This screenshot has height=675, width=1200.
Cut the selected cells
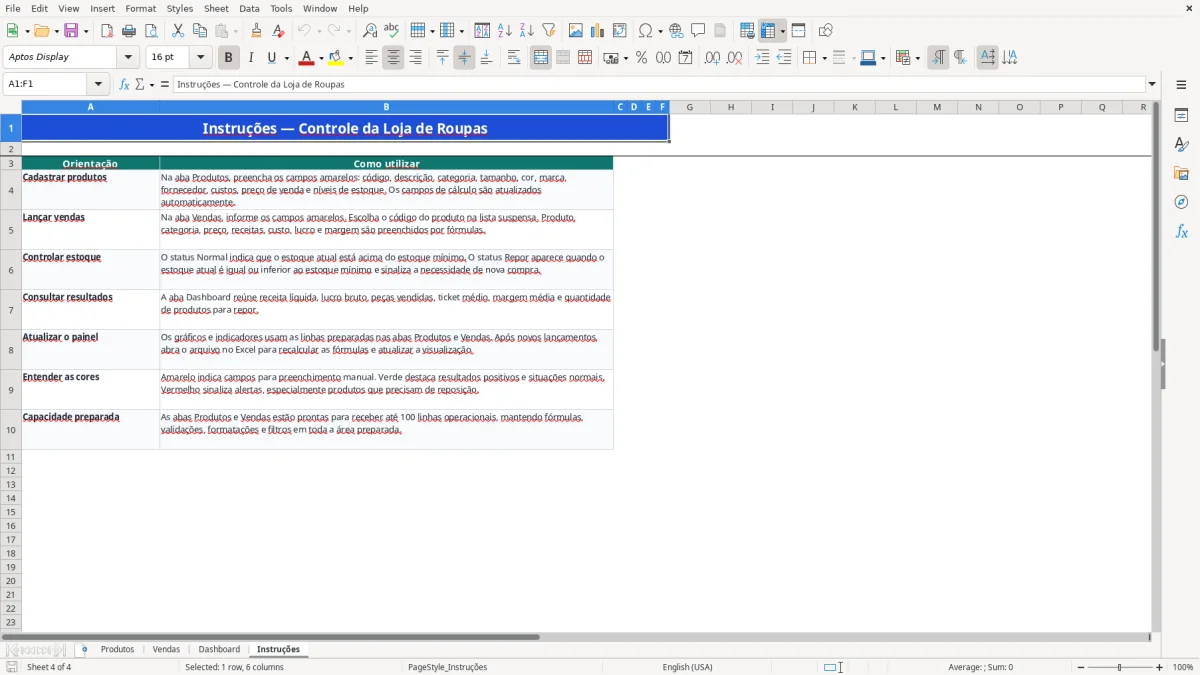178,31
